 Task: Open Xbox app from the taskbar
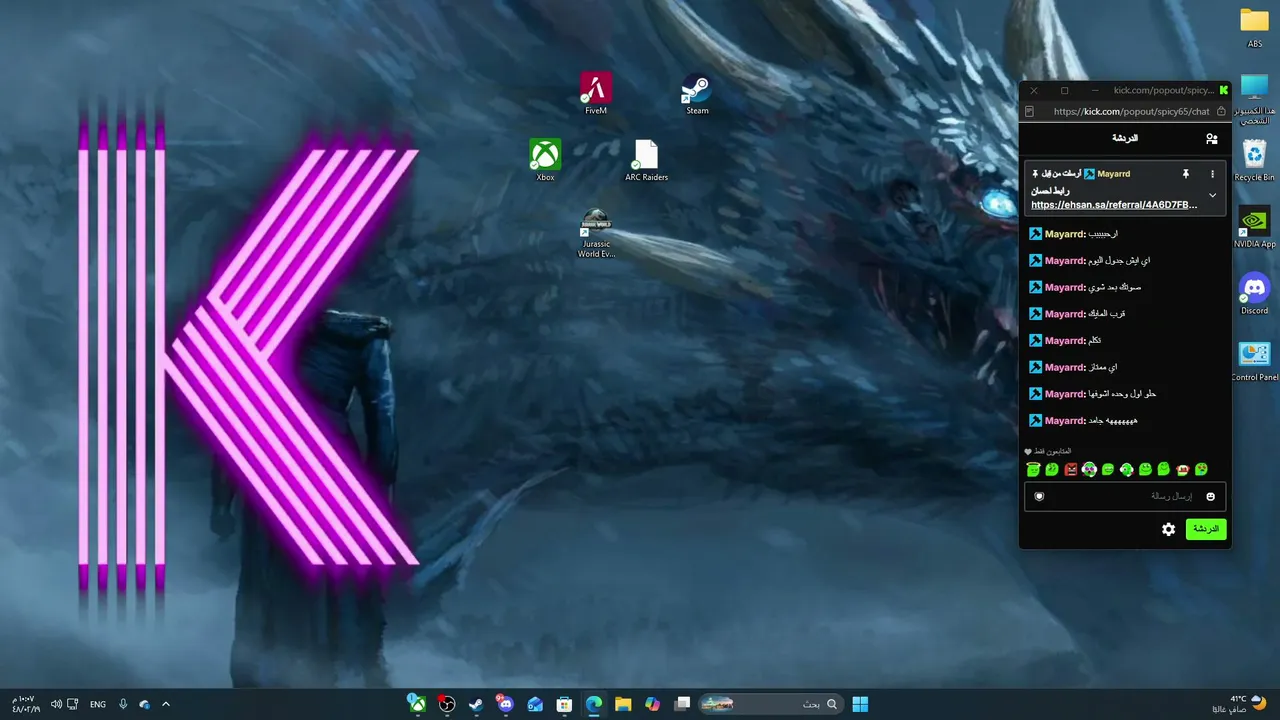click(417, 704)
